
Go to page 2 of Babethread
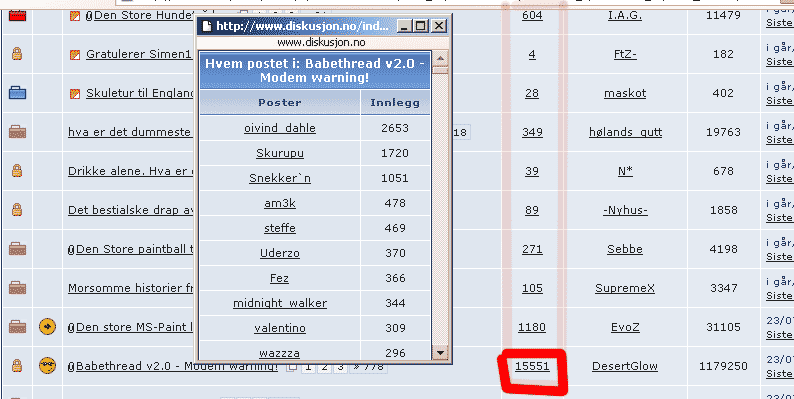click(x=324, y=367)
